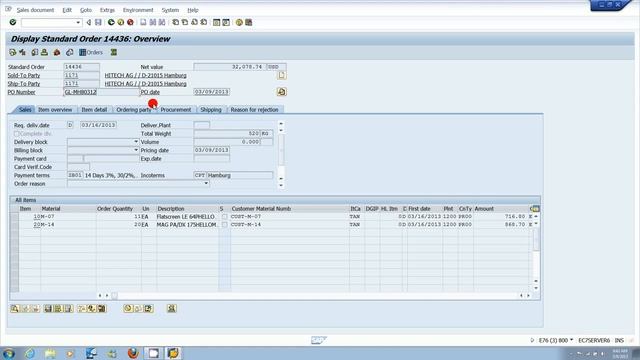Click the Save diskette icon in standard toolbar
Viewport: 640px width, 360px height.
point(98,22)
